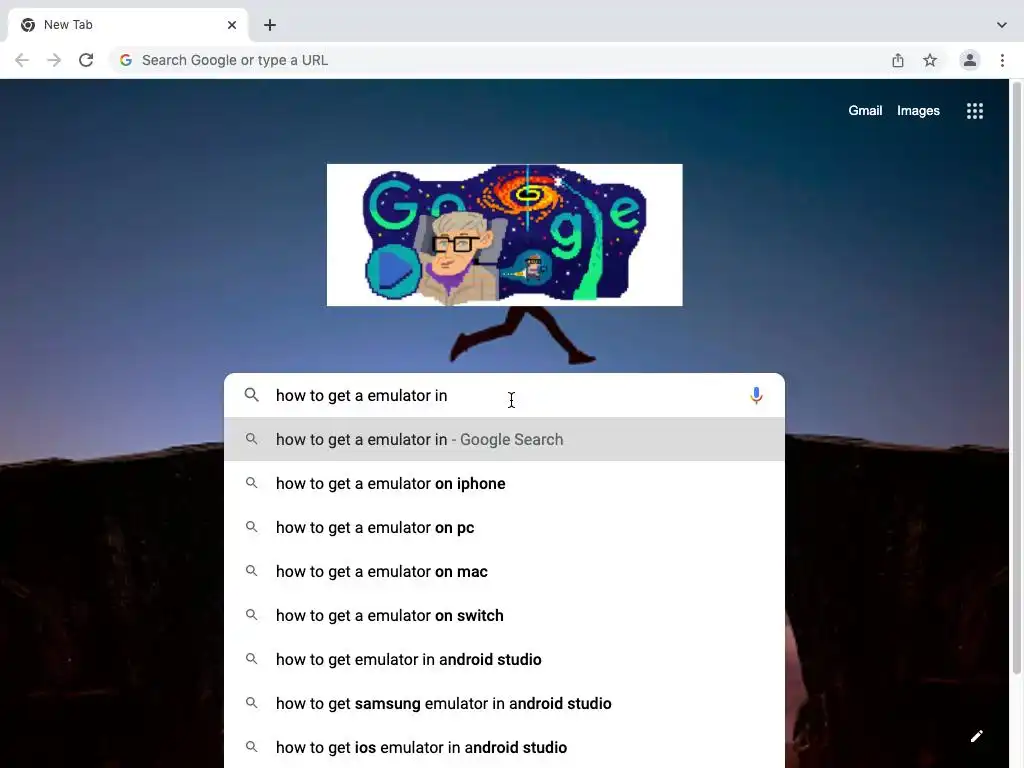Reload the page with refresh icon

point(86,60)
